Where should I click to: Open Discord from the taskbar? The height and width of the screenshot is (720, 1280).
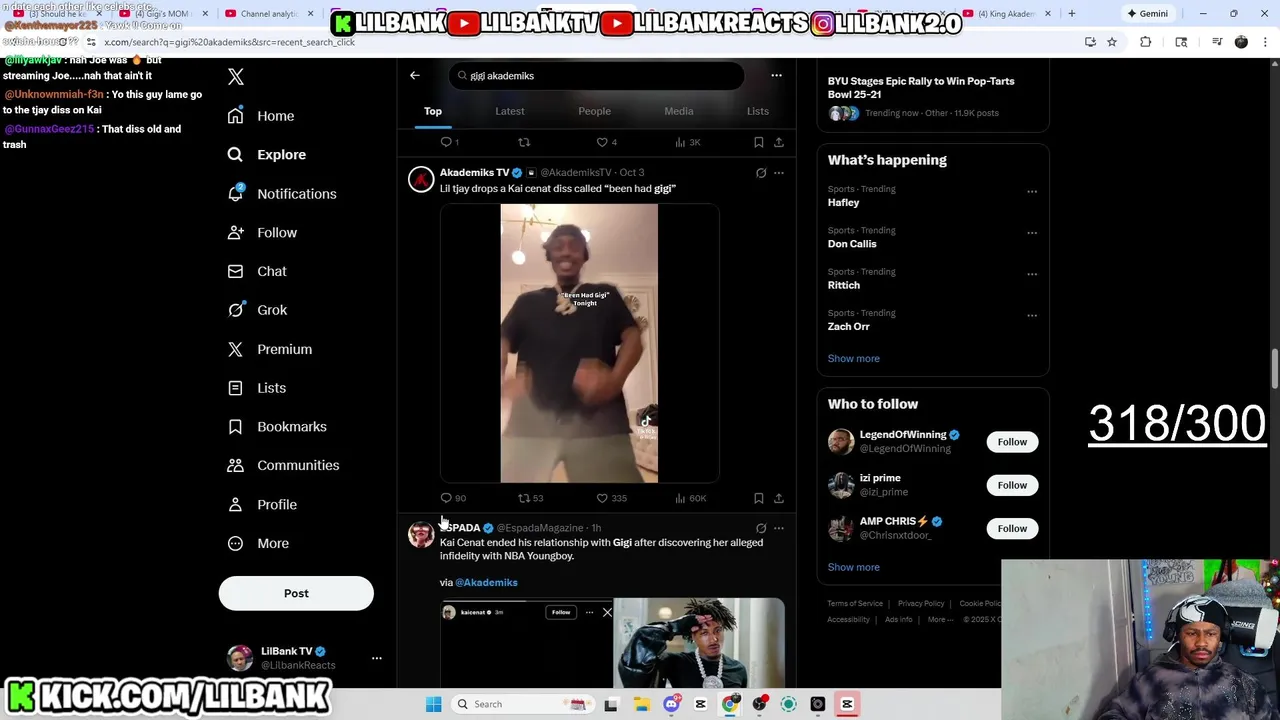tap(671, 704)
